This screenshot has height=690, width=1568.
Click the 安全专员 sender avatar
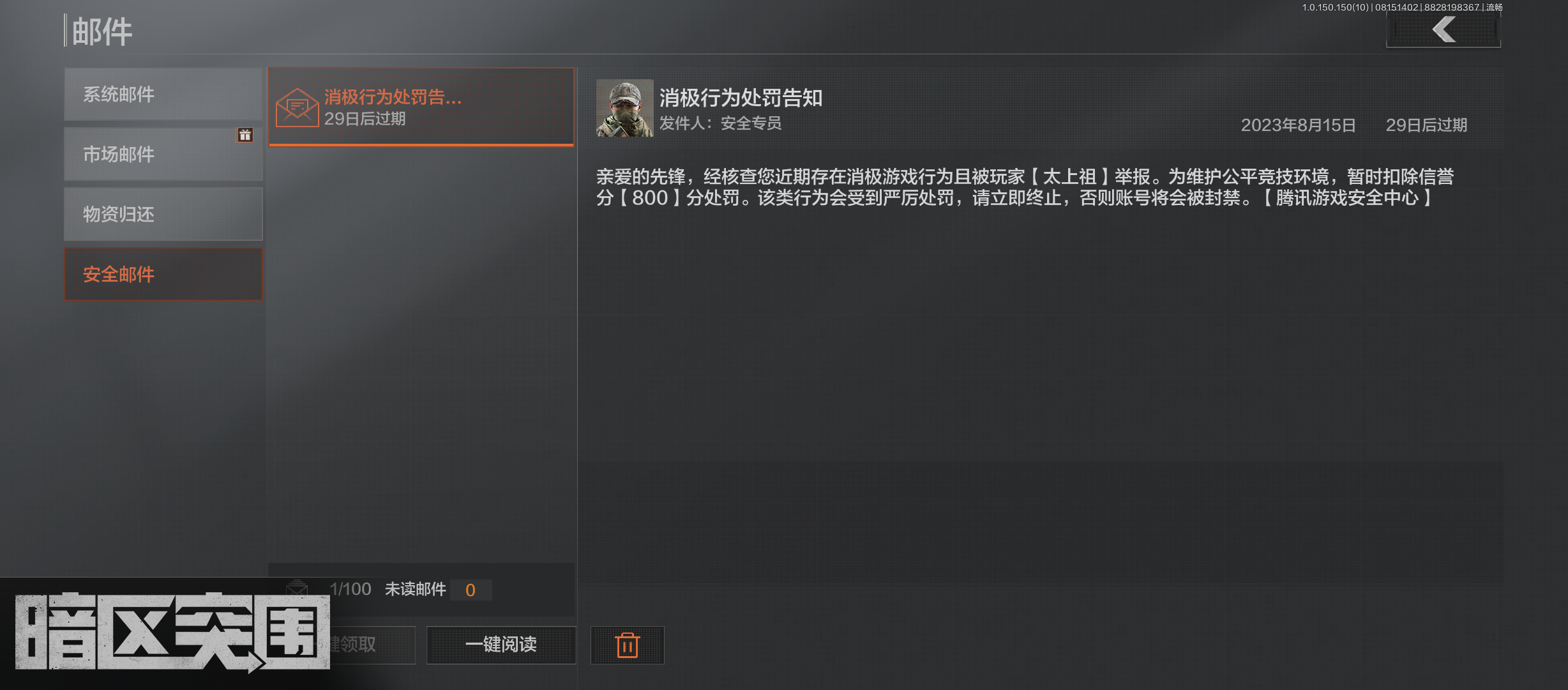pos(624,108)
